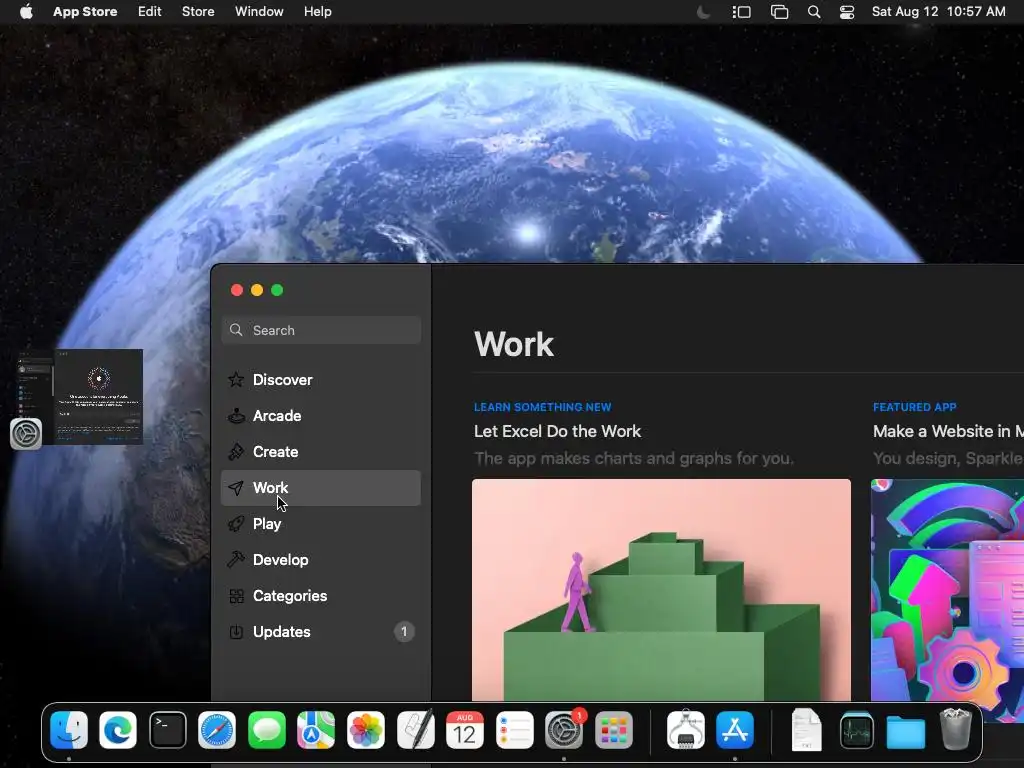Browse Categories in the sidebar
Viewport: 1024px width, 768px height.
coord(321,596)
